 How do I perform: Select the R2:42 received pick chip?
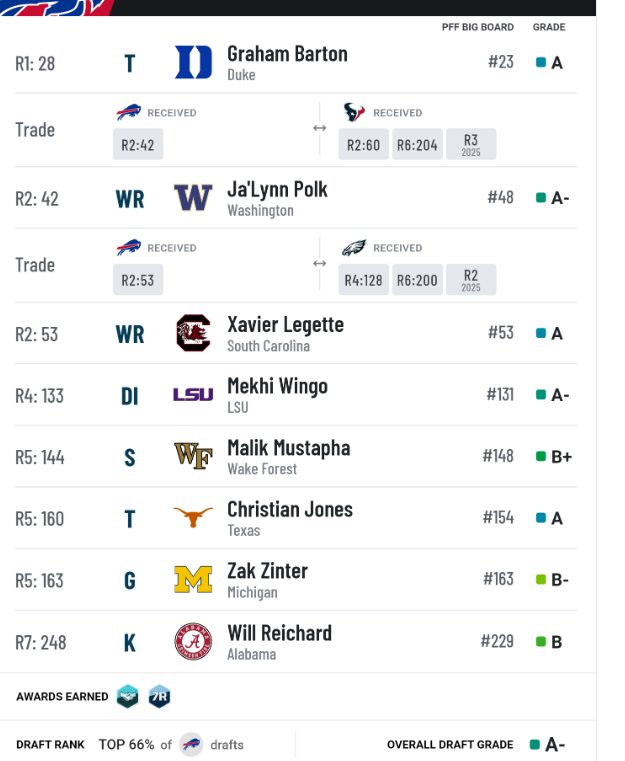click(x=138, y=144)
